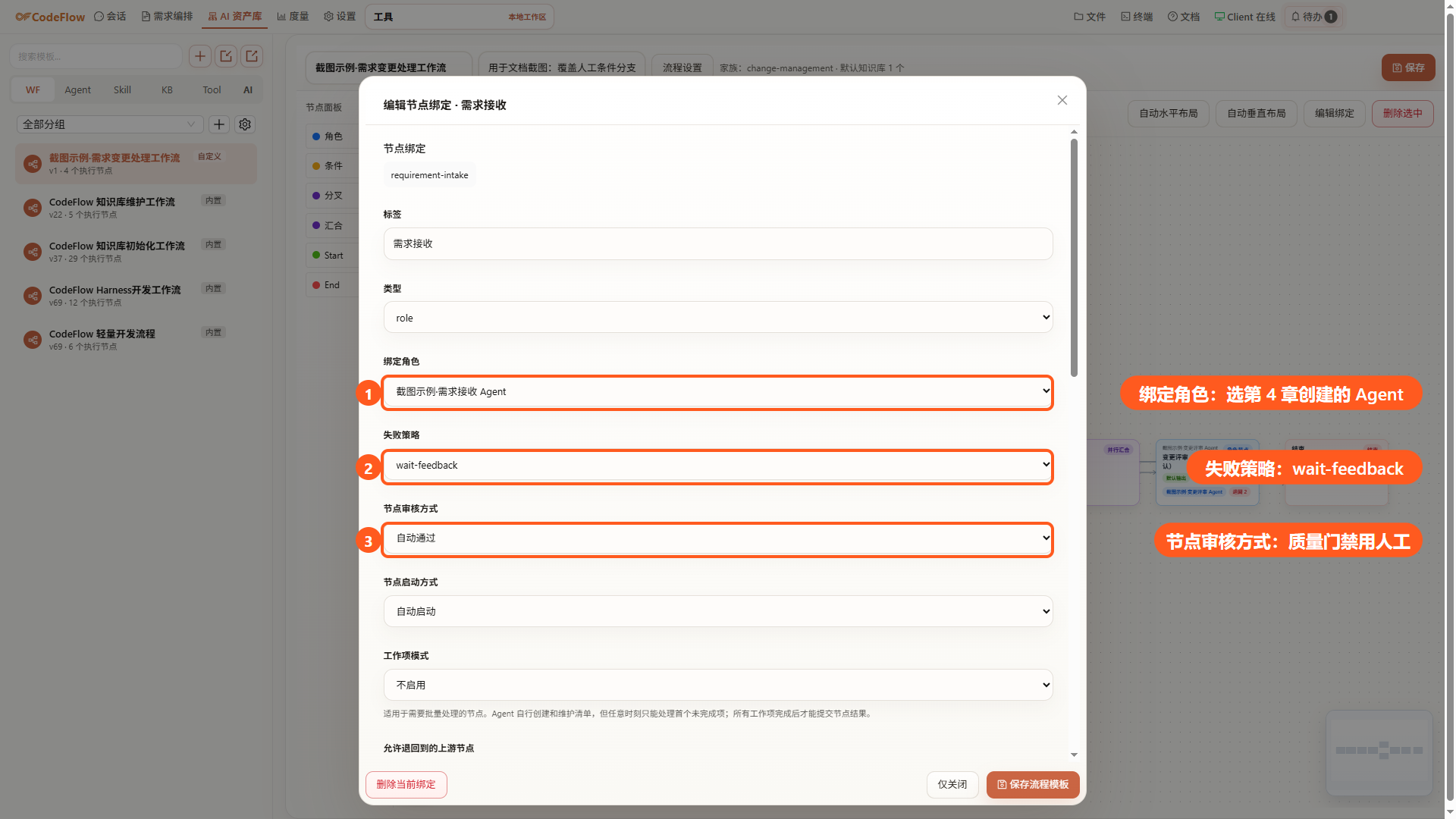
Task: Click the workflow description field 用于文档截图
Action: 562,67
